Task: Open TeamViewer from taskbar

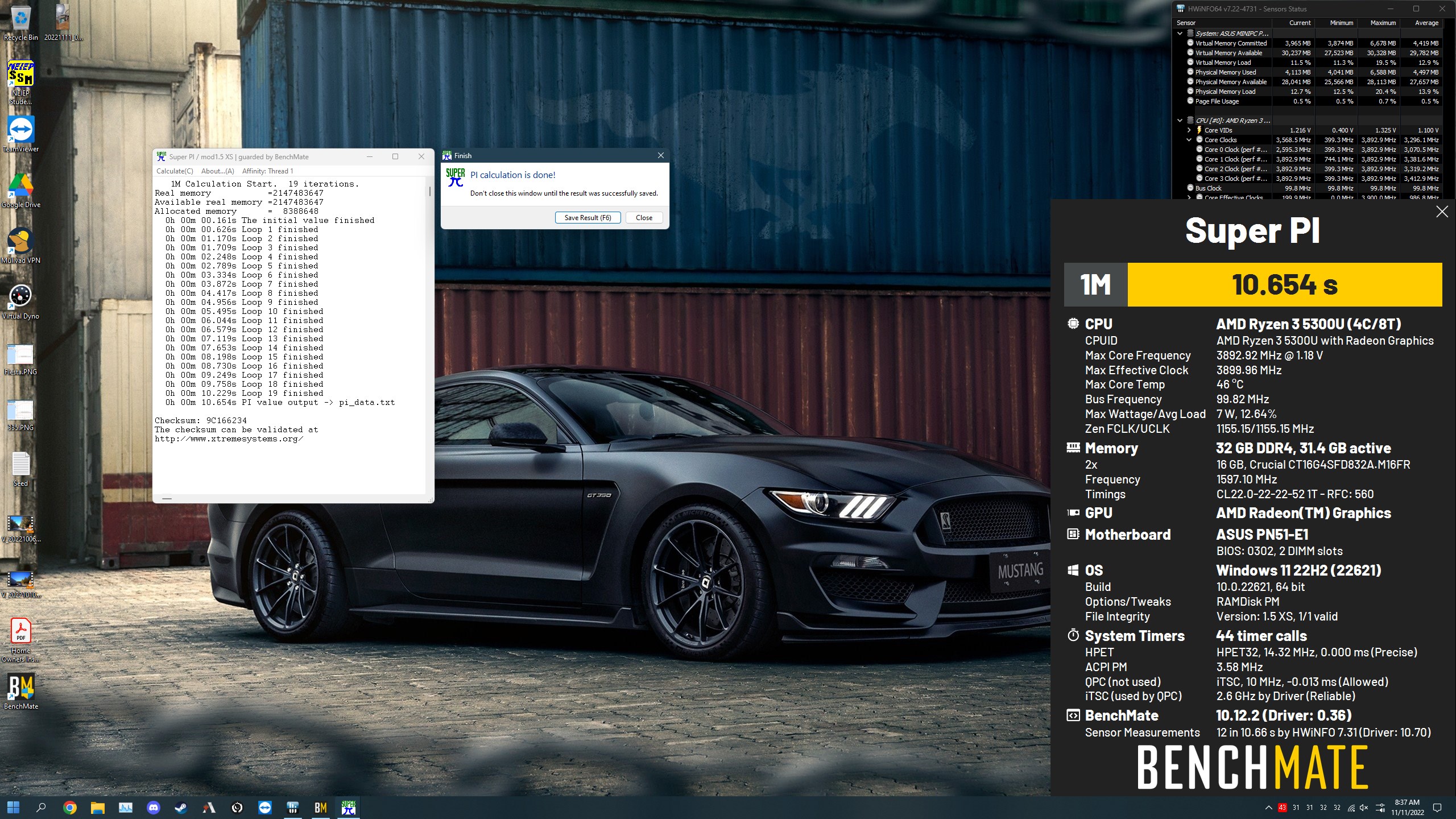Action: point(264,807)
